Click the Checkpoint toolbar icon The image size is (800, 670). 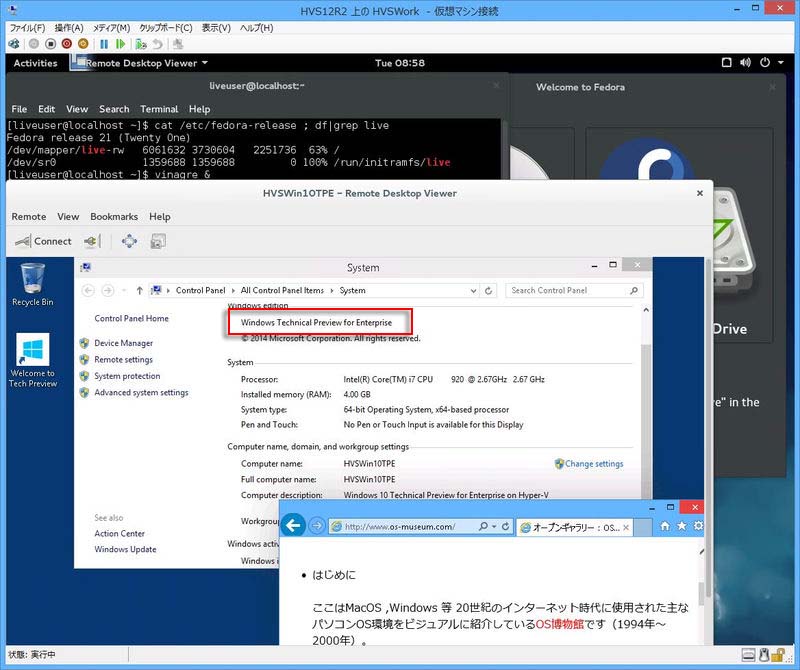141,44
